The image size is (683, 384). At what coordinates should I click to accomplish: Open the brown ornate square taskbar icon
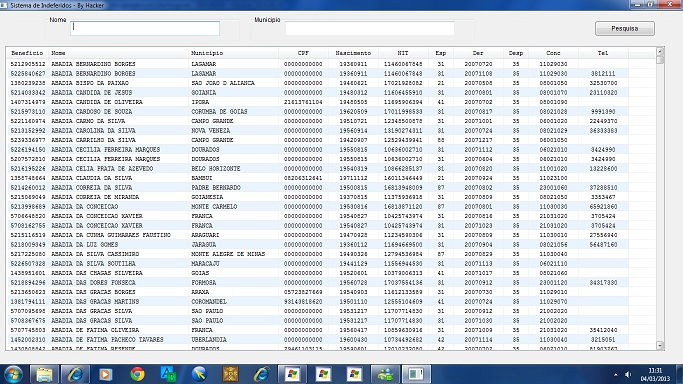(230, 374)
